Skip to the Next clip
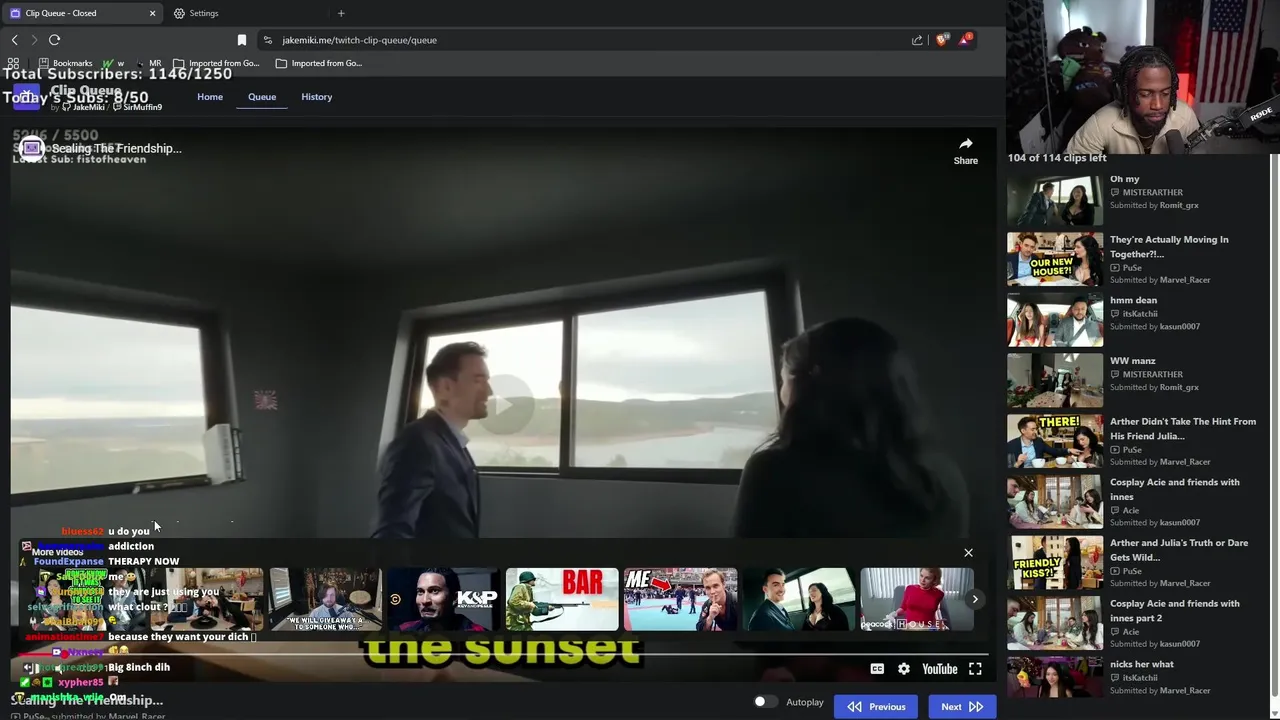Image resolution: width=1280 pixels, height=720 pixels. tap(962, 706)
